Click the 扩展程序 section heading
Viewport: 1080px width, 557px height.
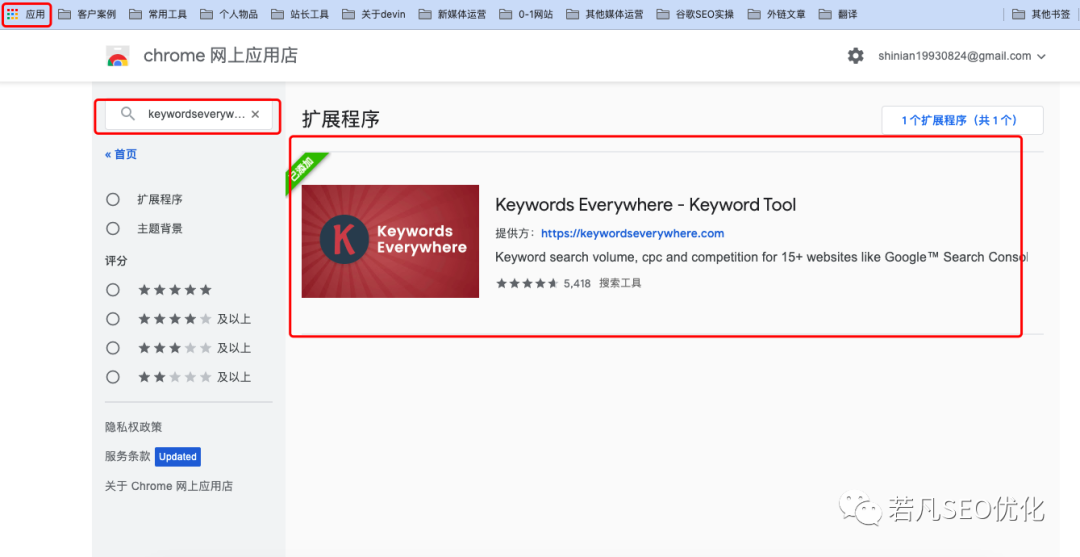coord(340,119)
